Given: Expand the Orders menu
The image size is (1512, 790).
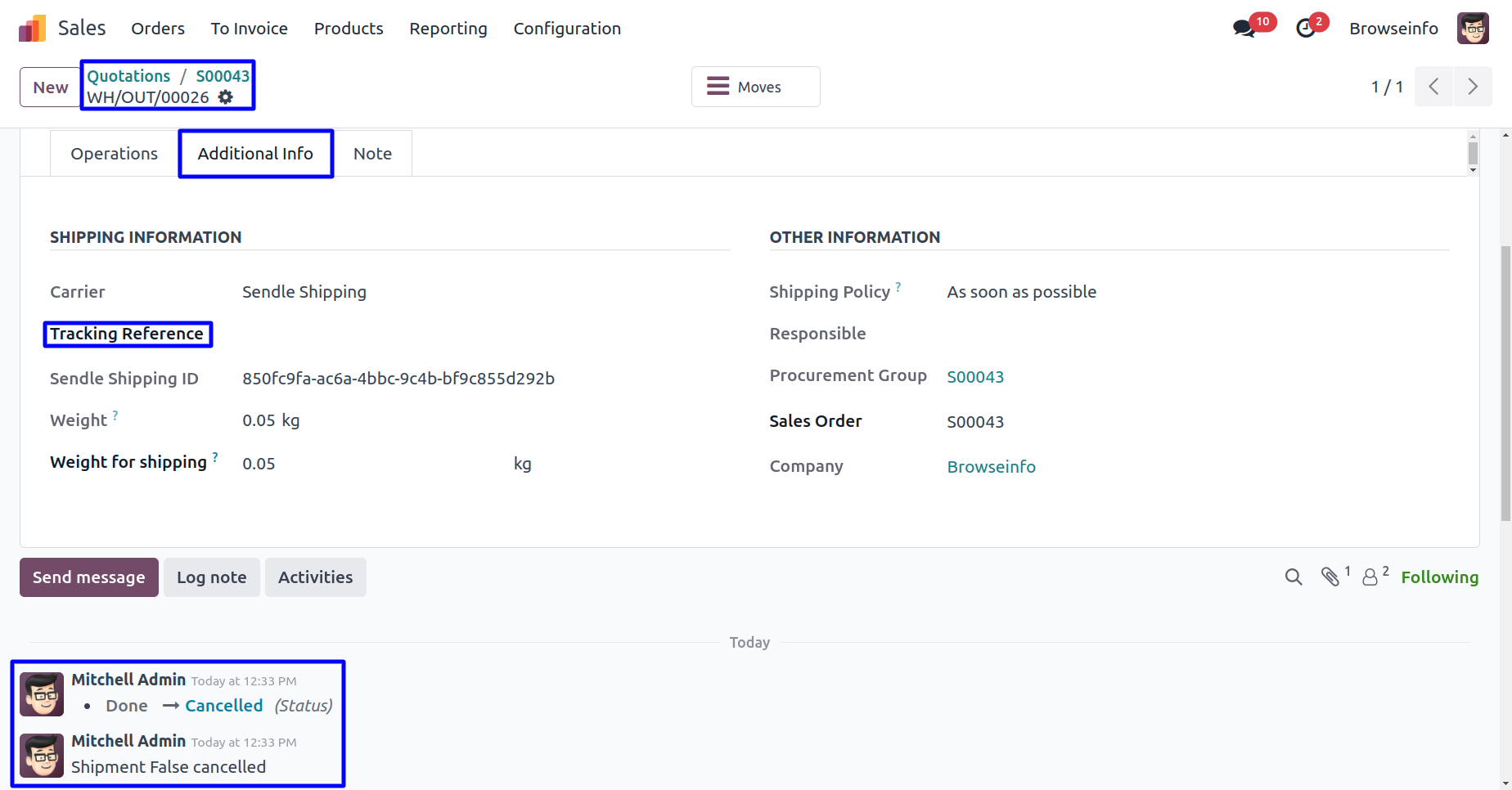Looking at the screenshot, I should pyautogui.click(x=158, y=29).
